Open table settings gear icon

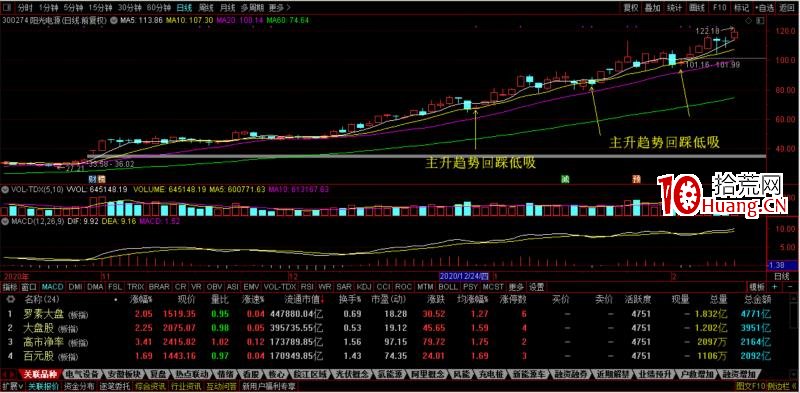point(10,300)
